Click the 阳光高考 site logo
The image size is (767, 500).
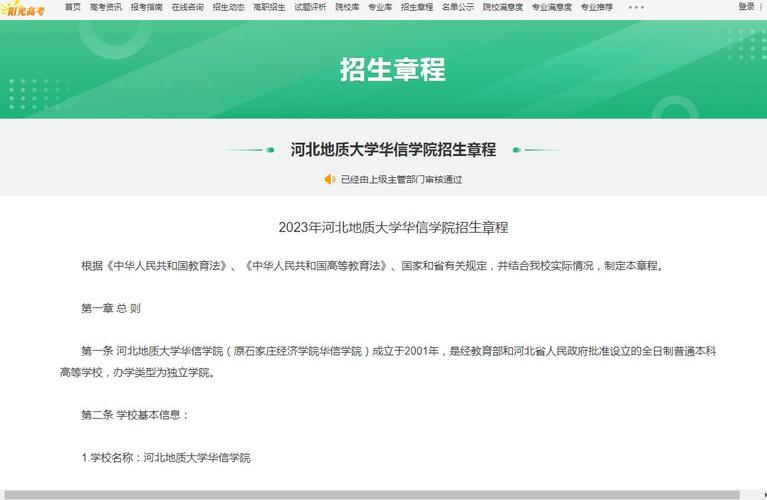coord(23,9)
